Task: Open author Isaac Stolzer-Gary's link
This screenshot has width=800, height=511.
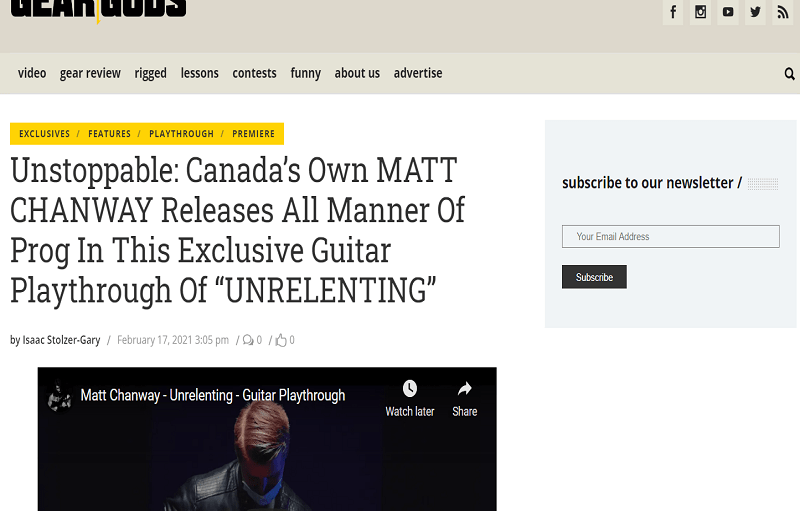Action: pyautogui.click(x=61, y=340)
